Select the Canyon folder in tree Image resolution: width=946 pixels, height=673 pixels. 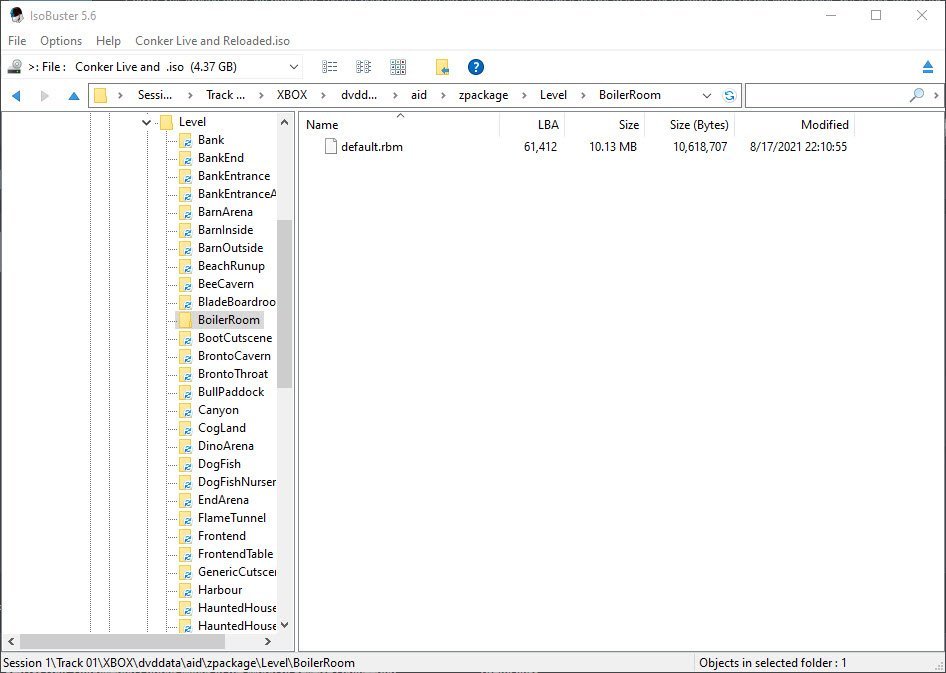(218, 410)
